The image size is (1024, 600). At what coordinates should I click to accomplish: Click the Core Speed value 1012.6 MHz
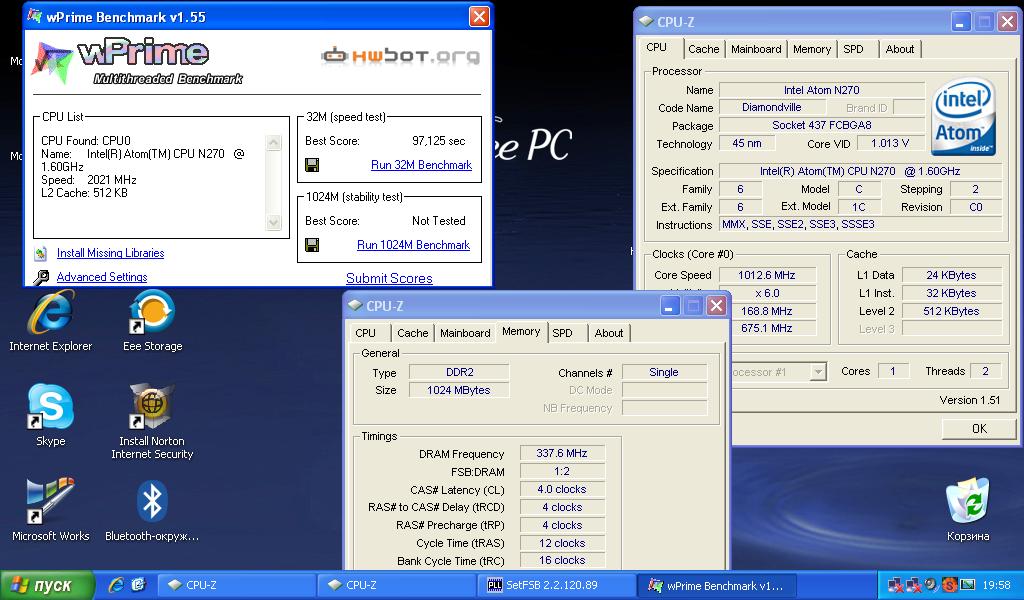[x=767, y=276]
